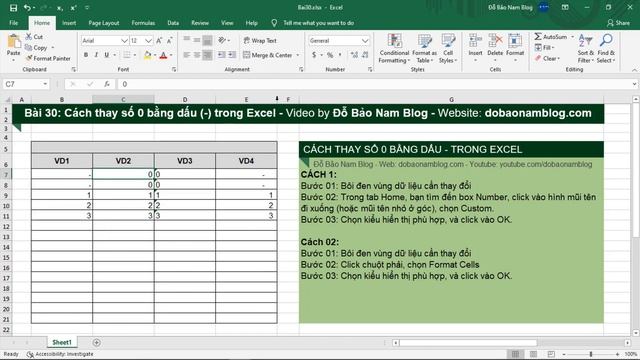Switch to the Page Layout tab
The height and width of the screenshot is (360, 640).
[x=104, y=23]
